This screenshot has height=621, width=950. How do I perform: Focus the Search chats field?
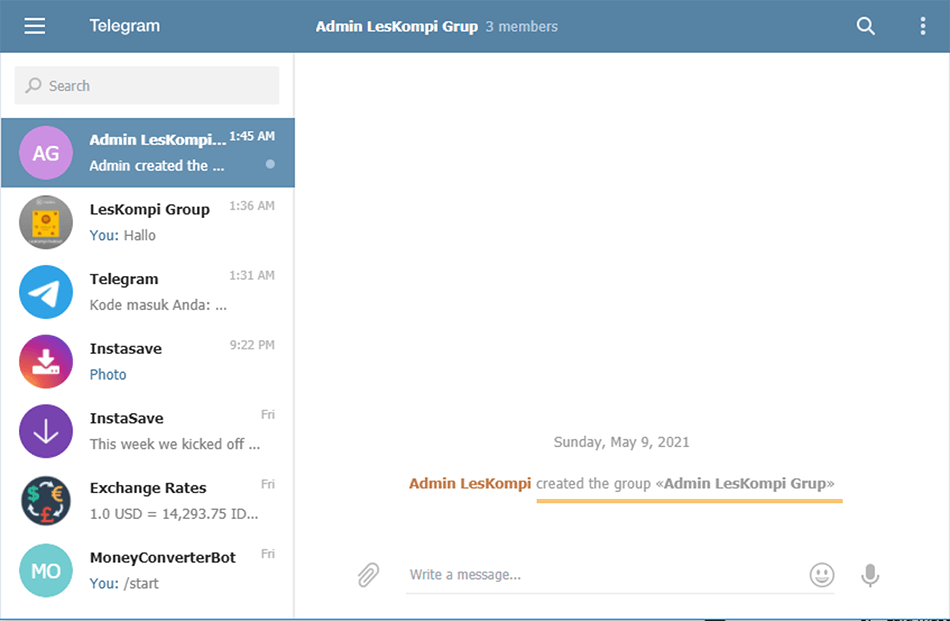click(x=147, y=85)
